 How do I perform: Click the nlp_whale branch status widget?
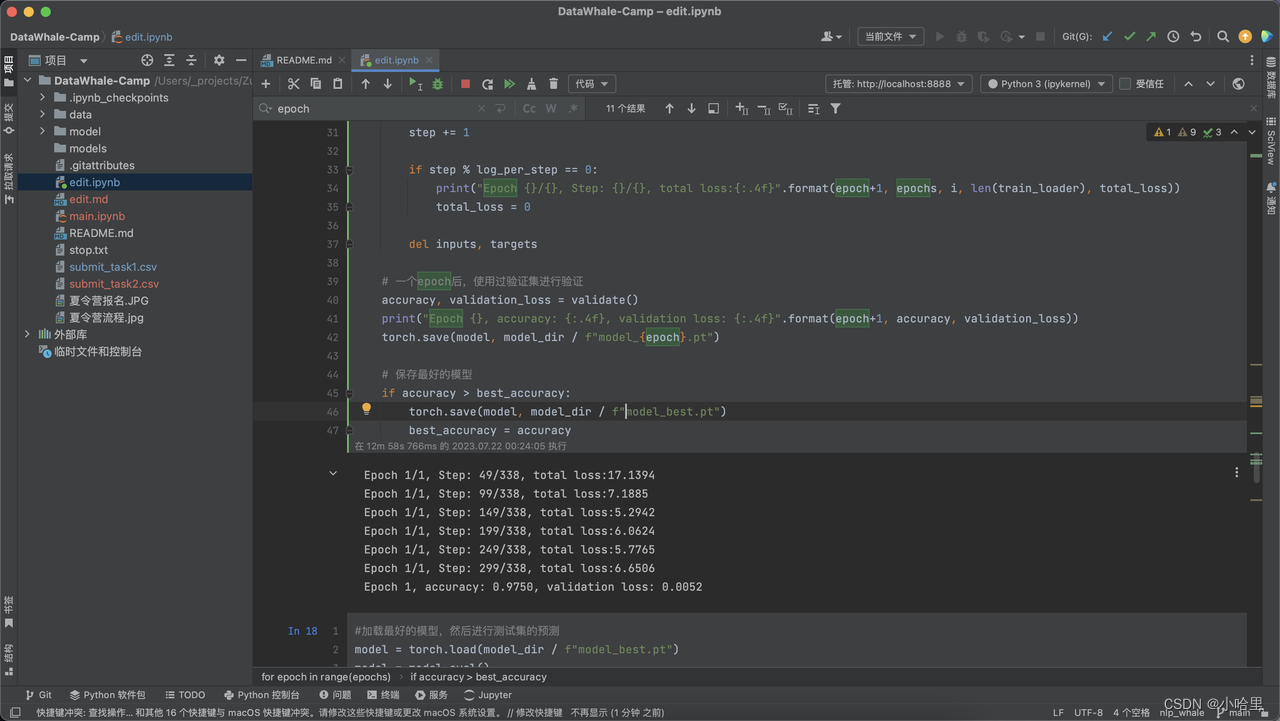click(x=1182, y=713)
